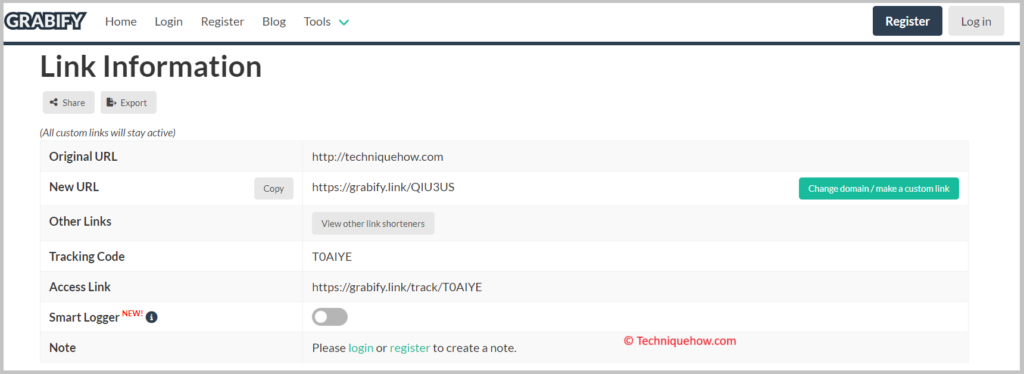Click the Note row label
1024x374 pixels.
click(63, 348)
